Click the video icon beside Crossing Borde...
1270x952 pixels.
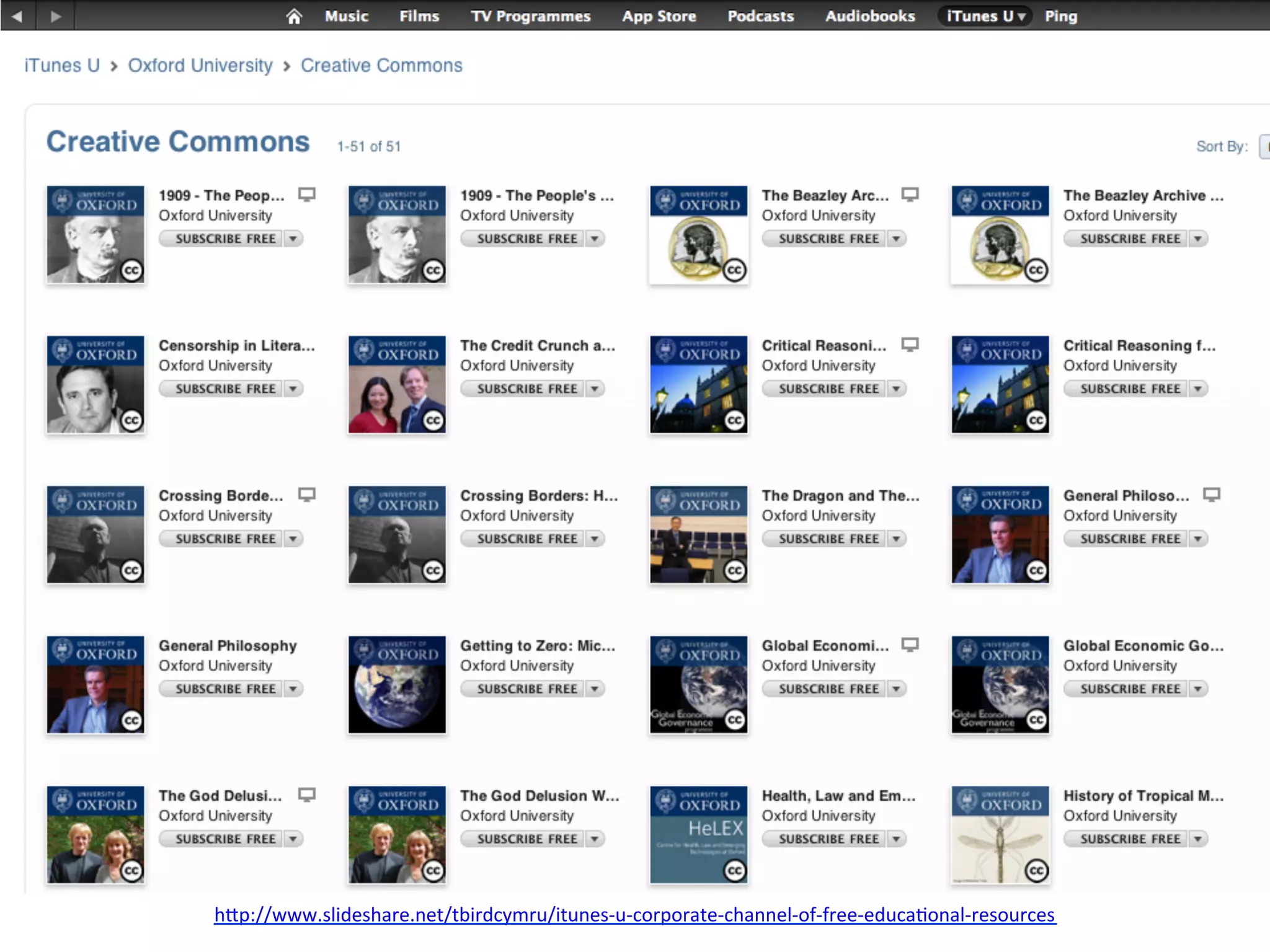[x=307, y=495]
